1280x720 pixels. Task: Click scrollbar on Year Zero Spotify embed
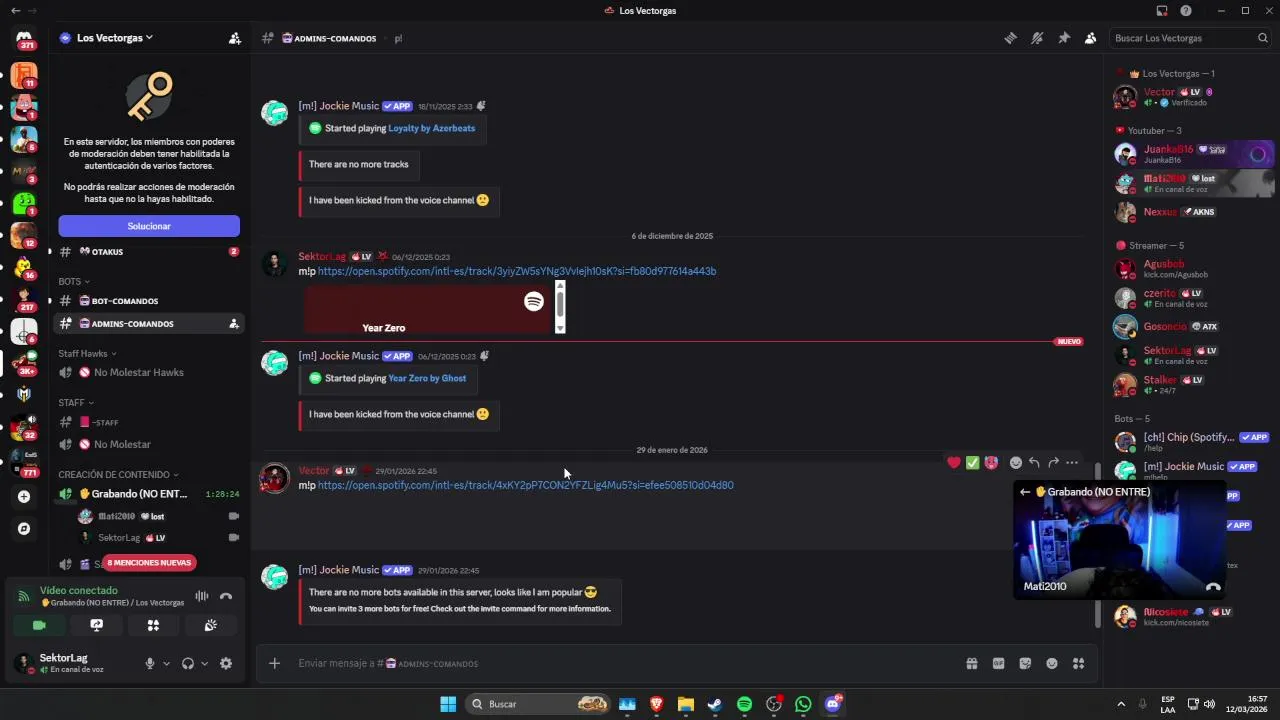pyautogui.click(x=560, y=306)
